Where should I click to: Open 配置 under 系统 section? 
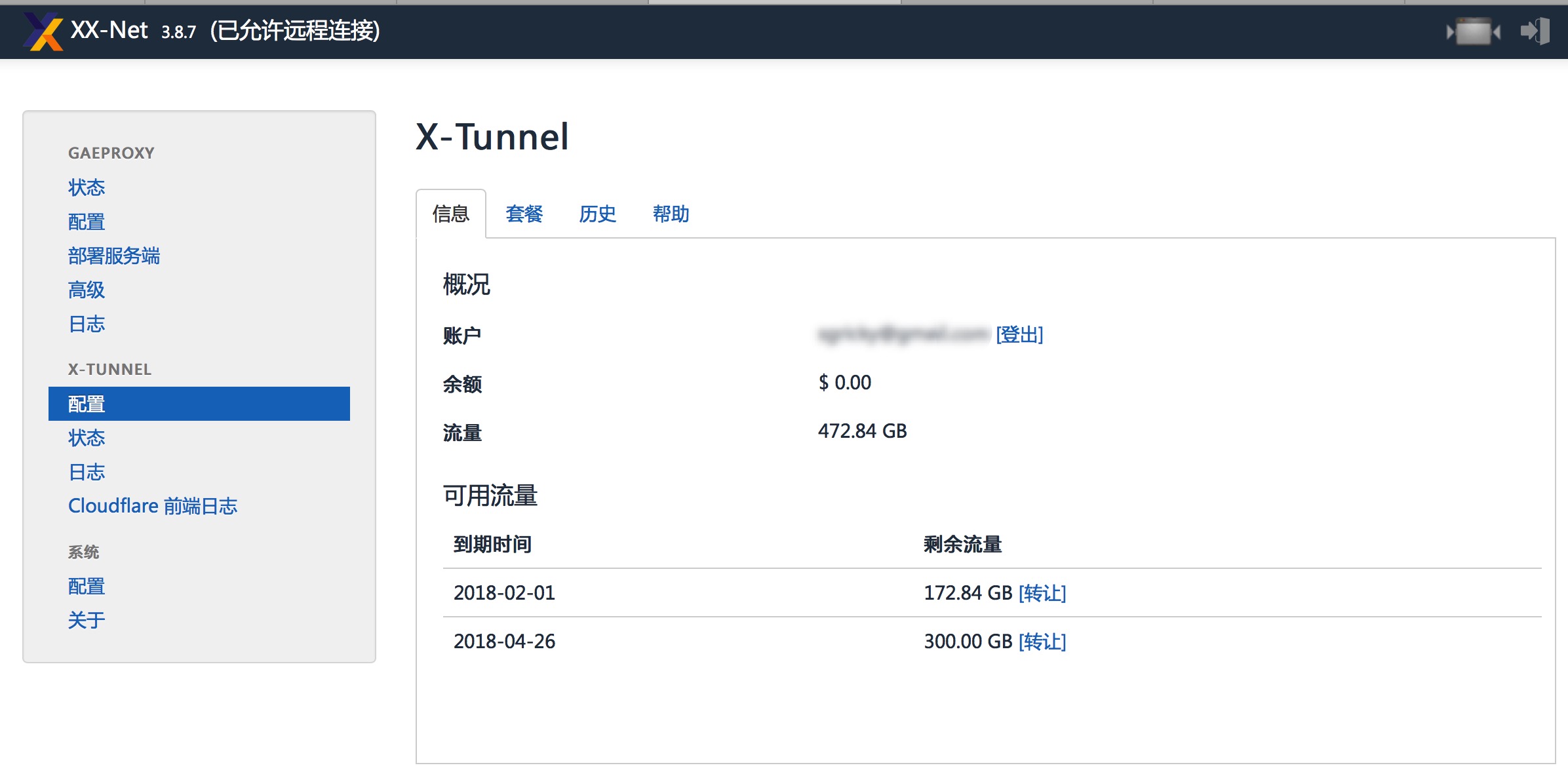pos(86,586)
